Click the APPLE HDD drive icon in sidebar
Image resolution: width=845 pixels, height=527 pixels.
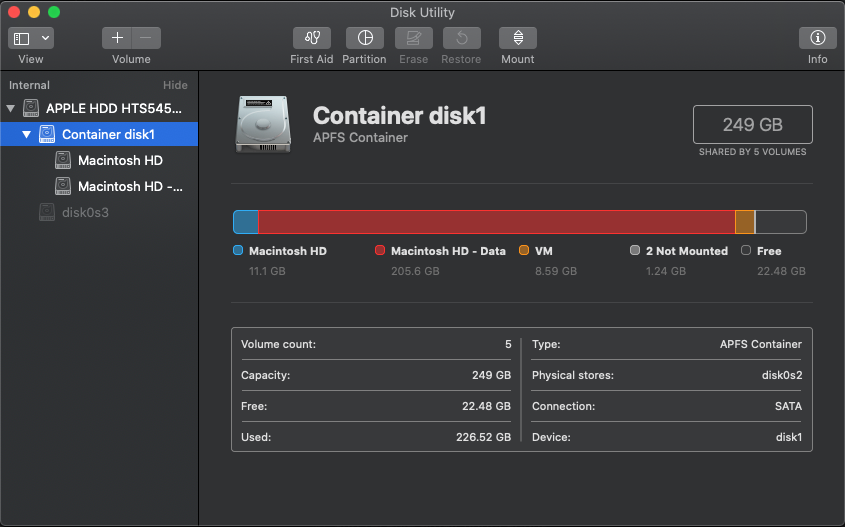[x=31, y=108]
